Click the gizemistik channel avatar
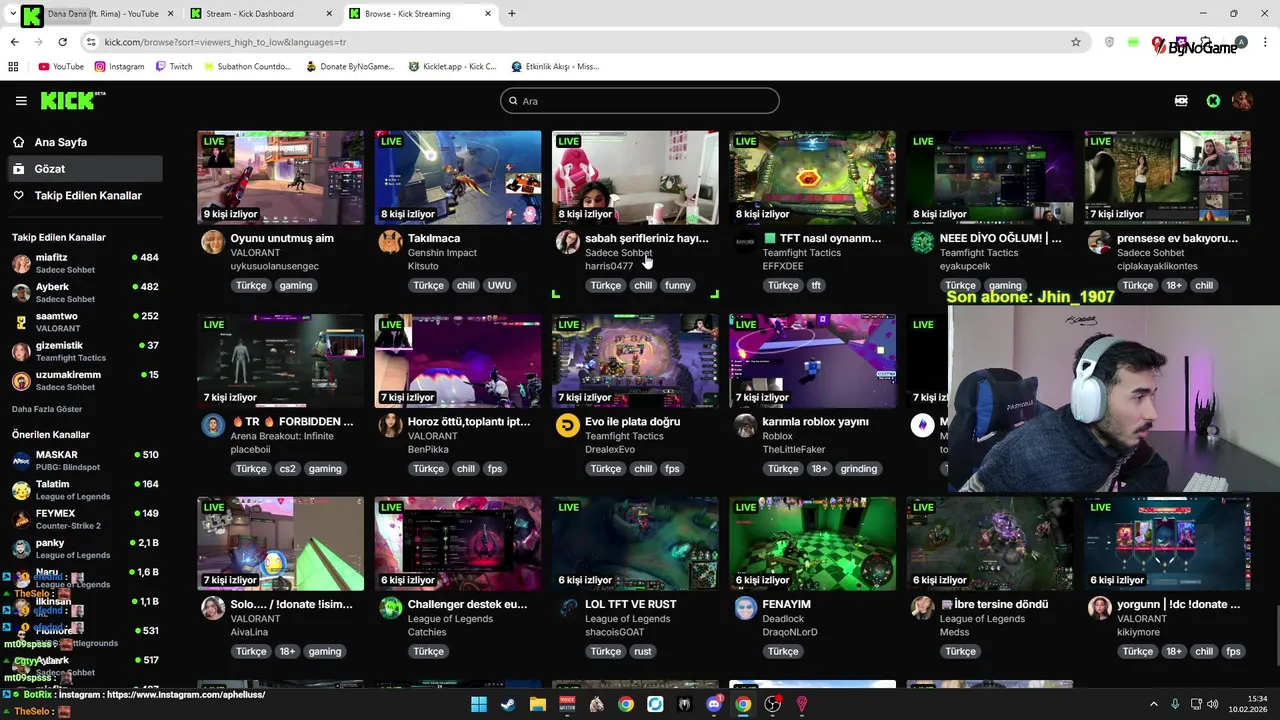This screenshot has height=720, width=1280. [21, 352]
